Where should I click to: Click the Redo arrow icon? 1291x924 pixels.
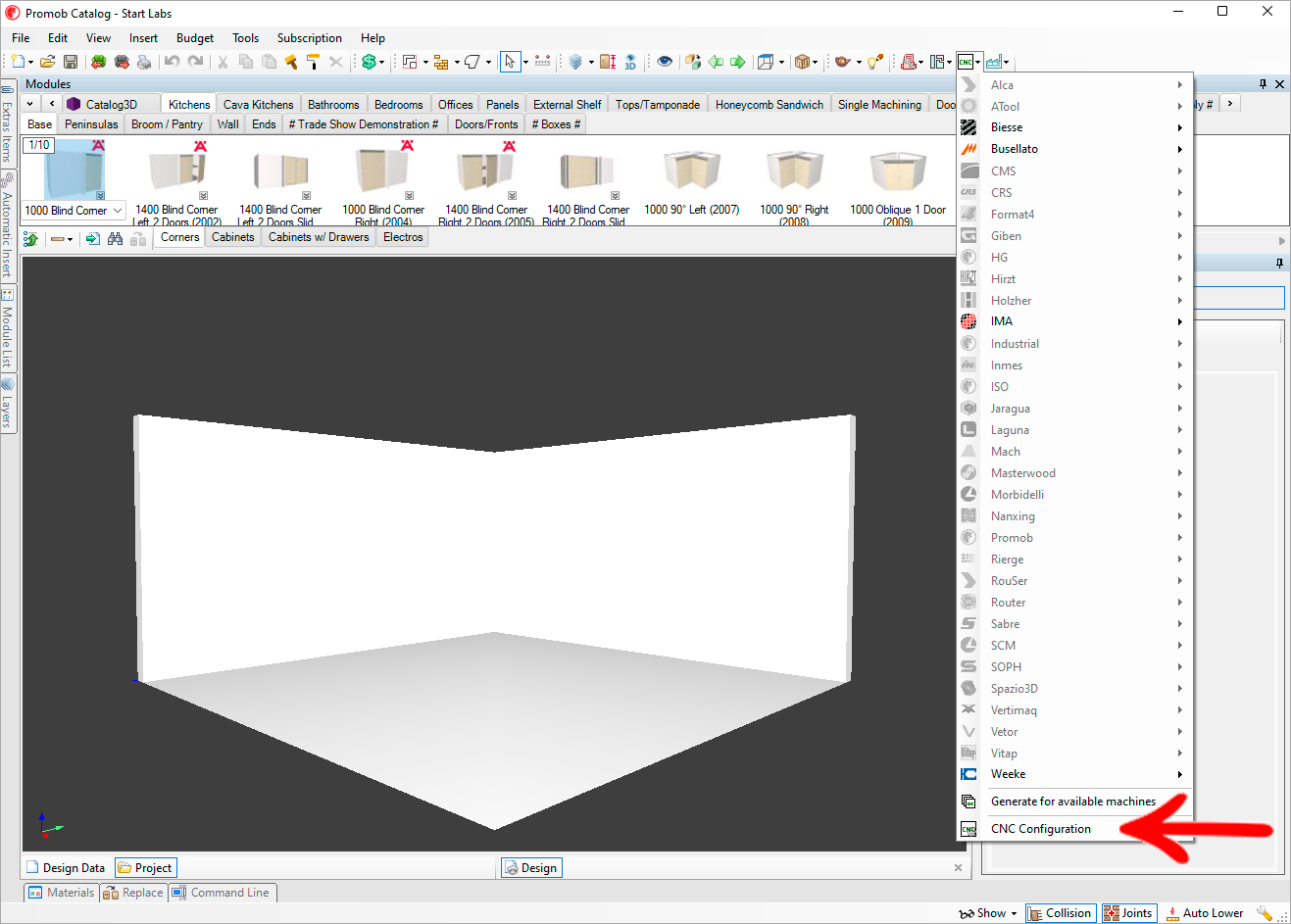(x=195, y=62)
